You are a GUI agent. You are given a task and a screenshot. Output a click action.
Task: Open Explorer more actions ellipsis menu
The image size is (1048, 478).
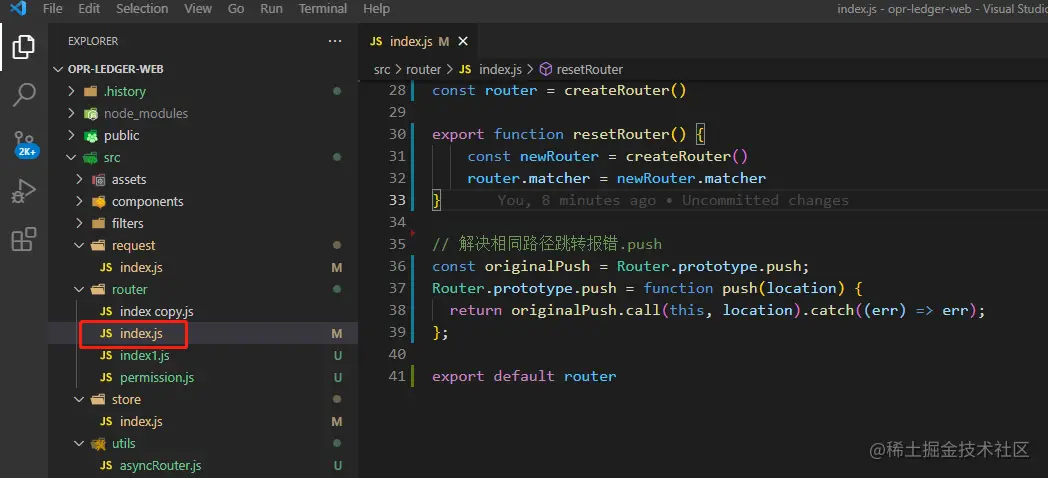[x=335, y=41]
